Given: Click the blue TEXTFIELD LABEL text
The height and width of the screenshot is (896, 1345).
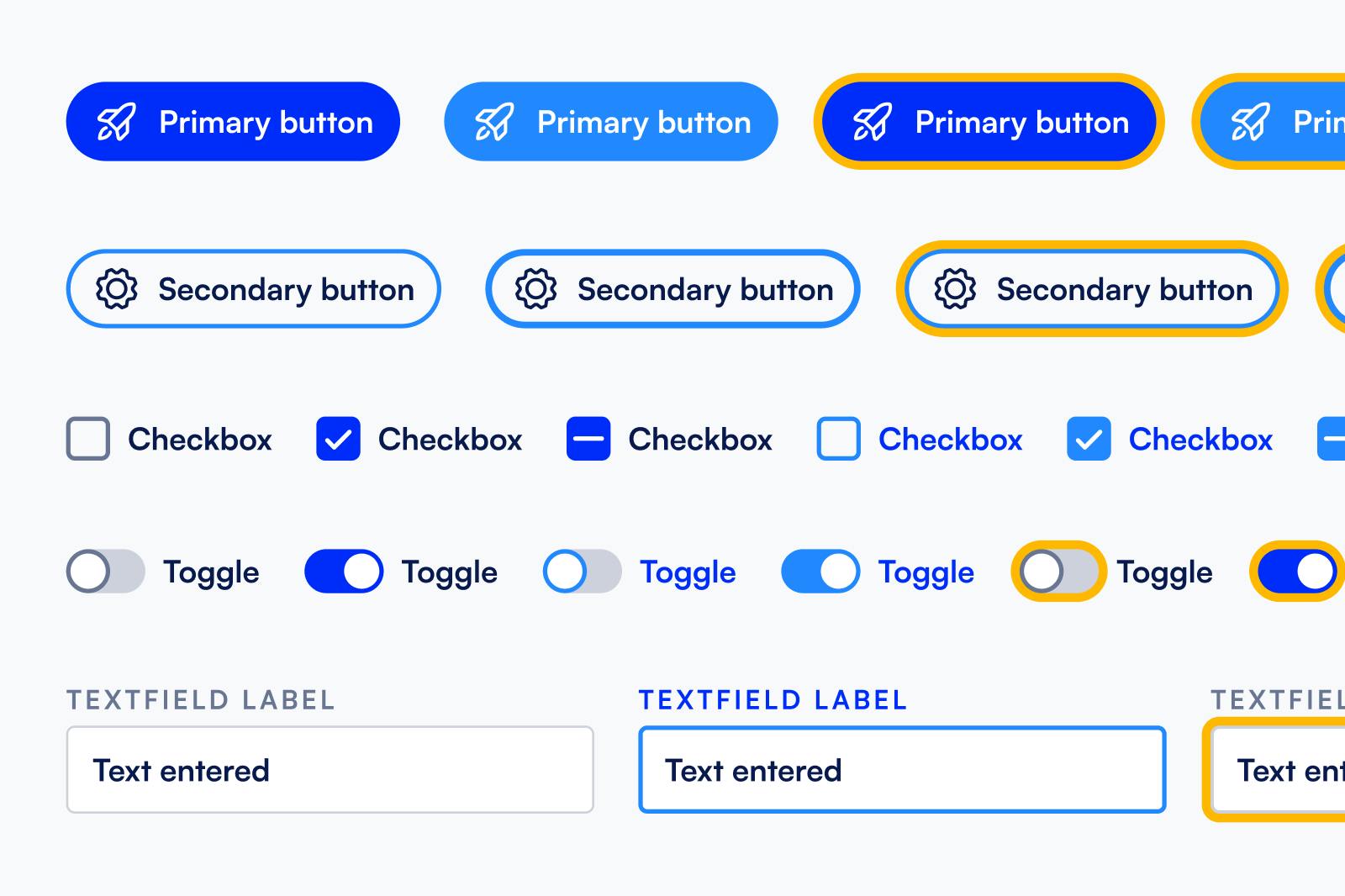Looking at the screenshot, I should (x=773, y=698).
